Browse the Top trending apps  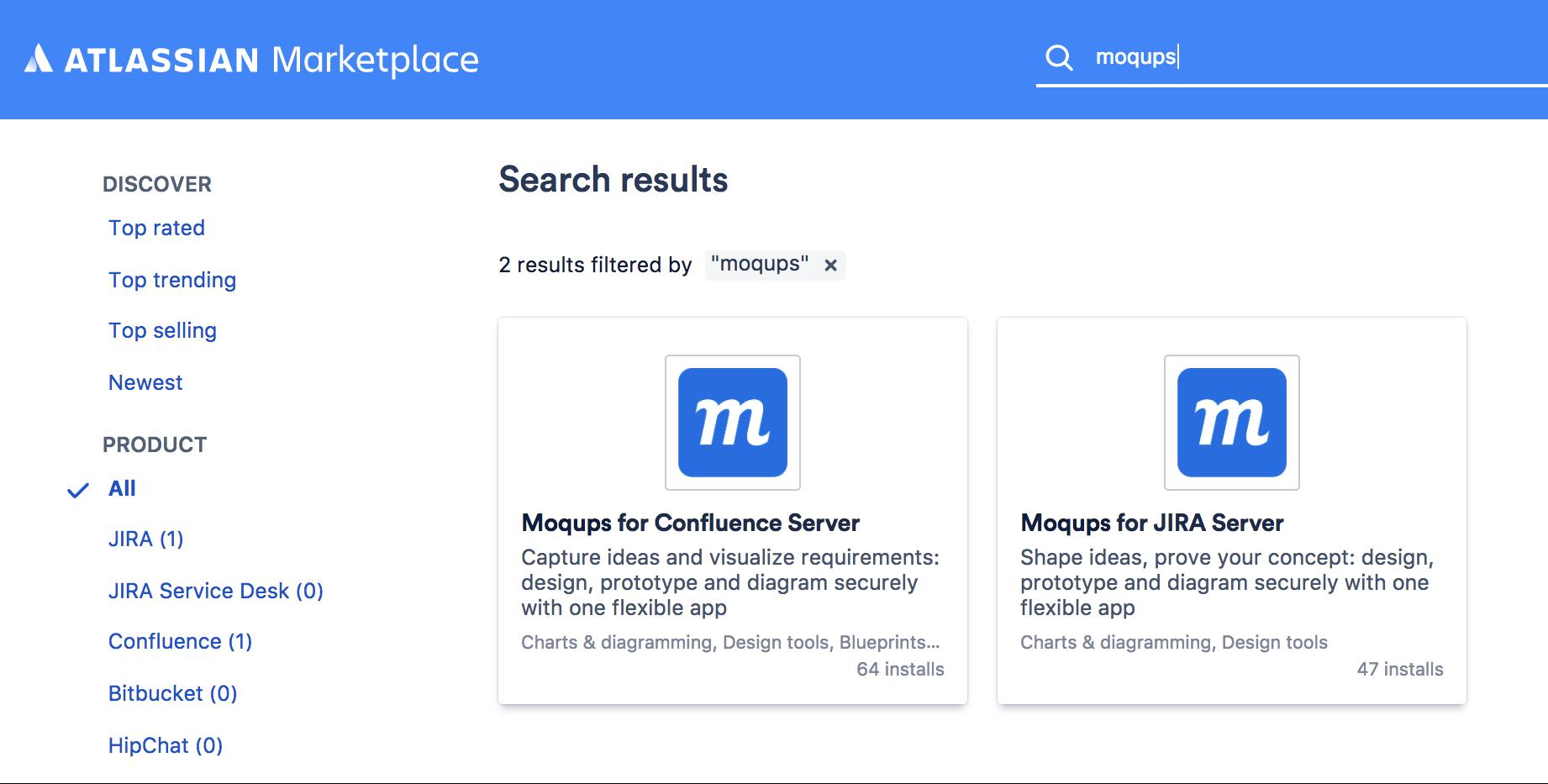[x=171, y=280]
